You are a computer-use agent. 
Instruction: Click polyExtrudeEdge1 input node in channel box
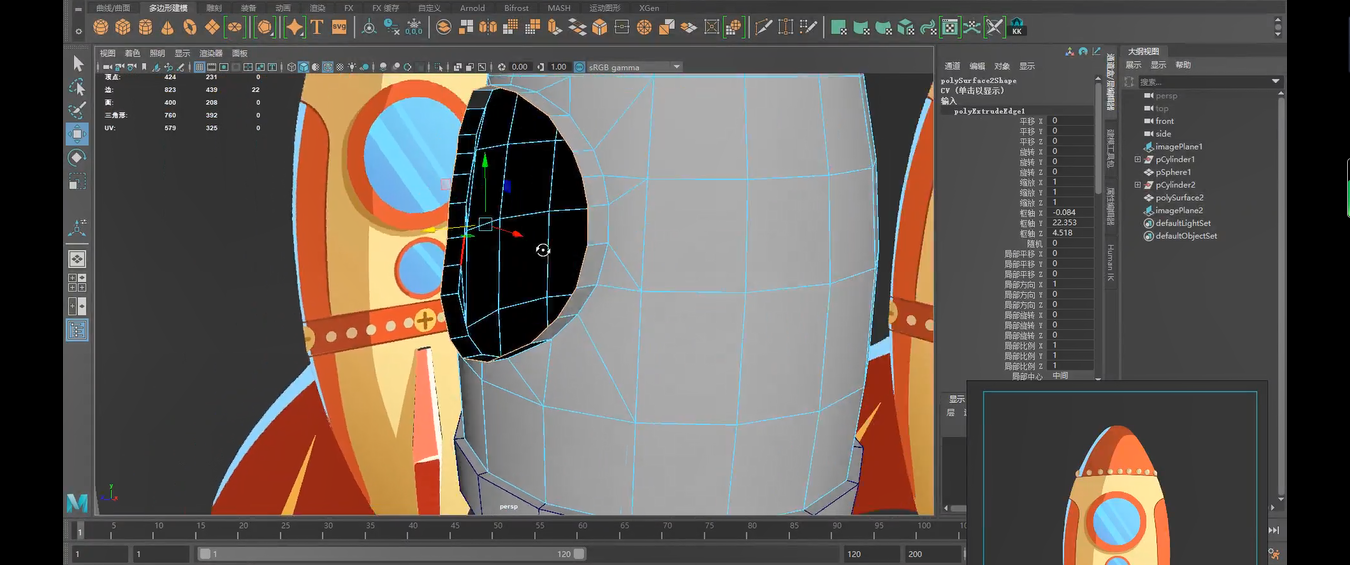(989, 111)
